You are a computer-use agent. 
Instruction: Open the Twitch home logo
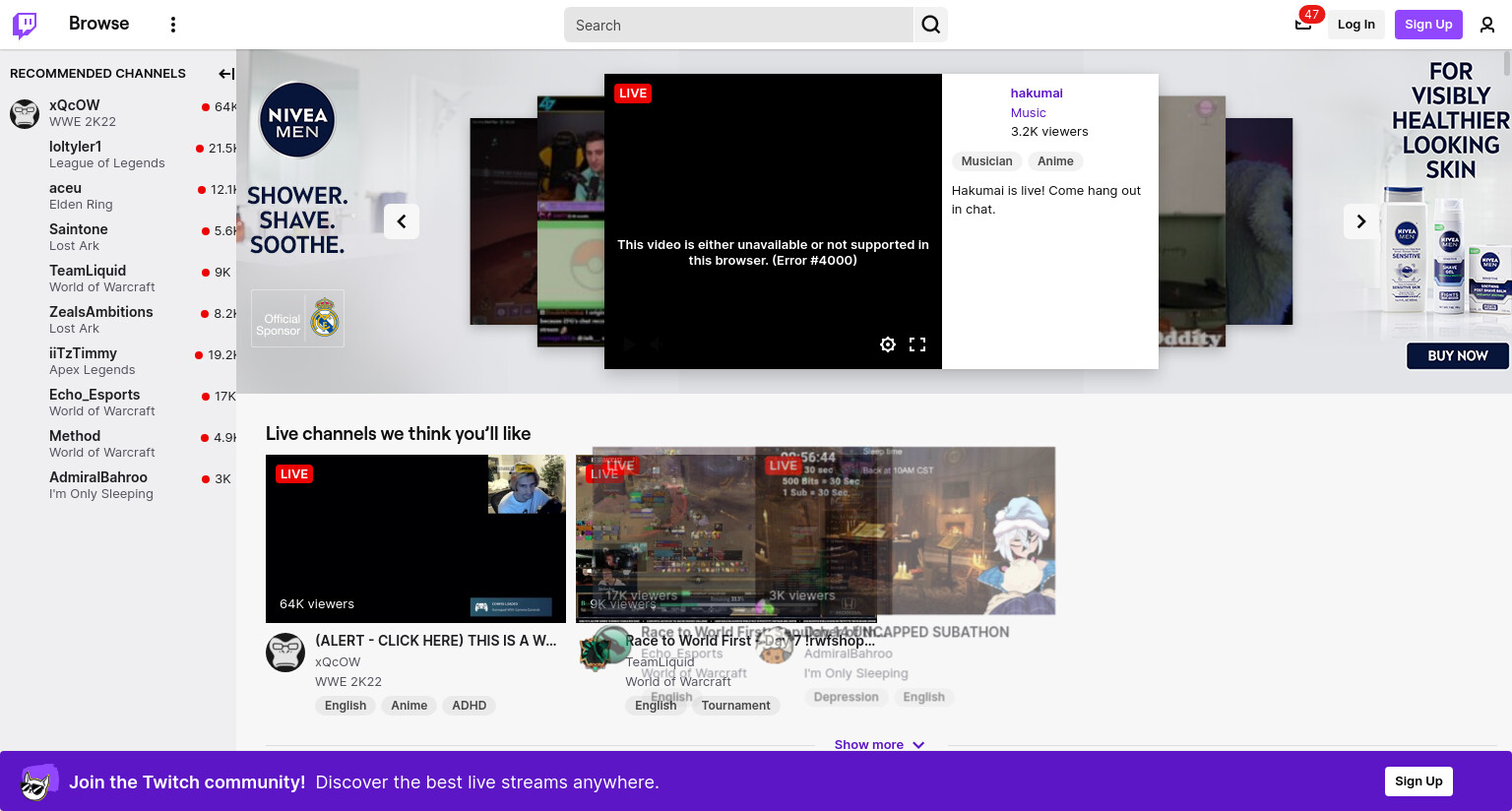point(25,25)
